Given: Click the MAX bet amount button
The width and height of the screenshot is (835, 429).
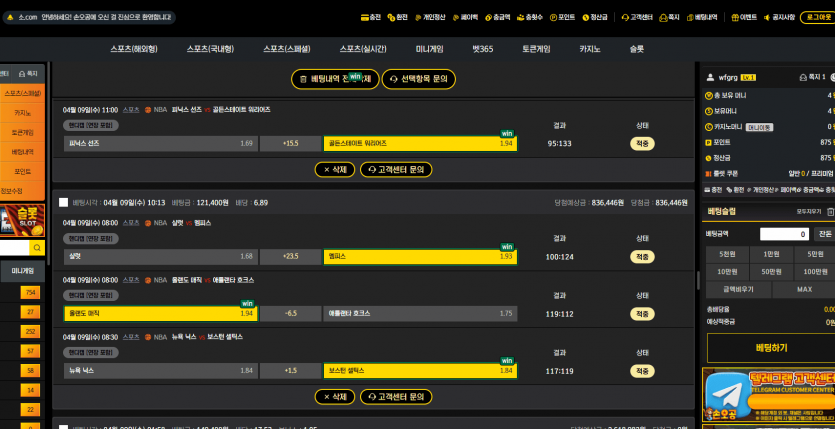Looking at the screenshot, I should 803,289.
